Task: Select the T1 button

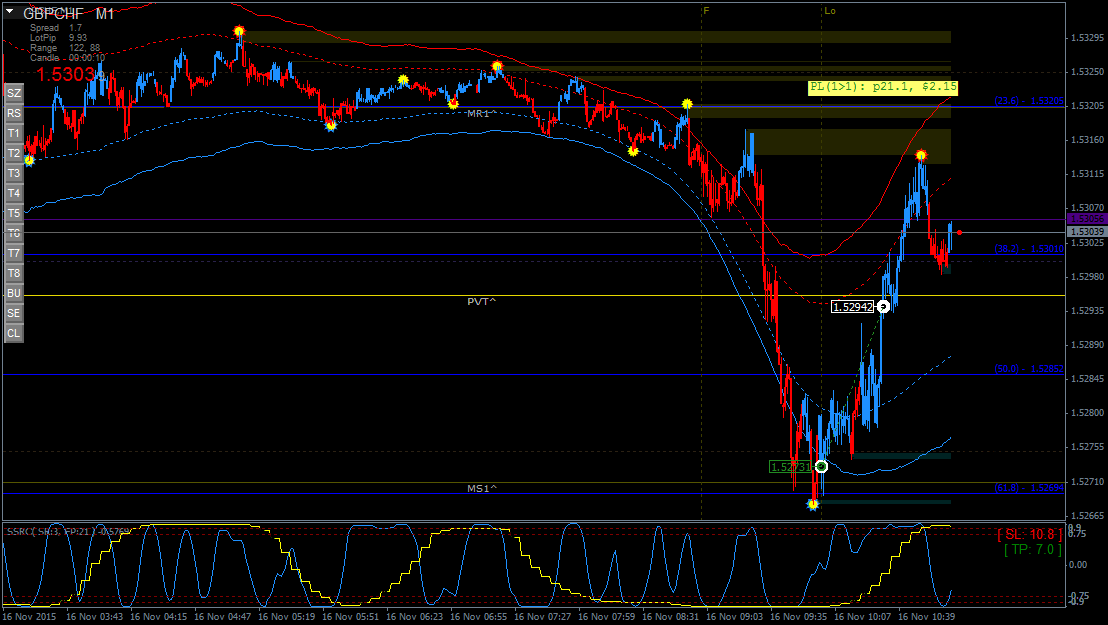Action: pyautogui.click(x=13, y=133)
